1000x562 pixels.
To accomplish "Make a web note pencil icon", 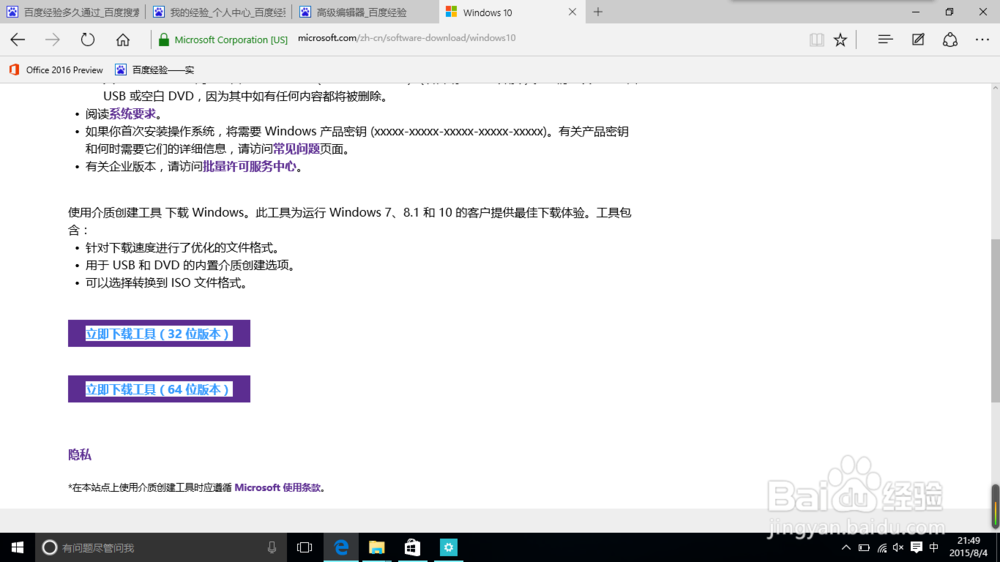I will [x=918, y=40].
